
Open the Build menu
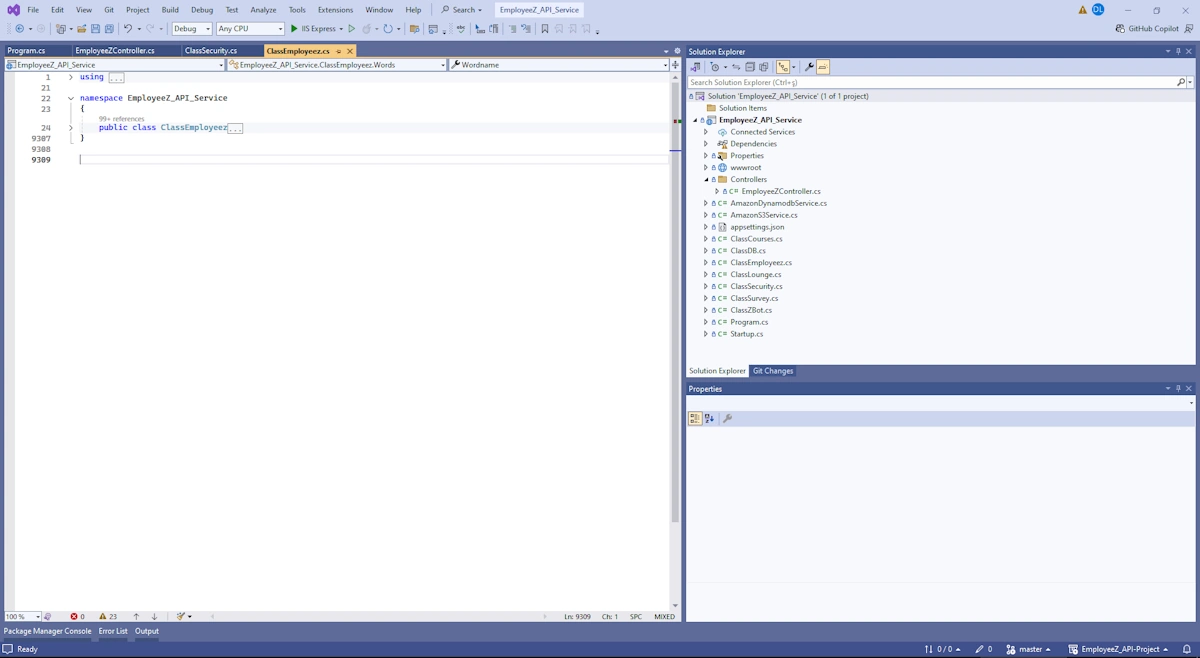pyautogui.click(x=170, y=10)
